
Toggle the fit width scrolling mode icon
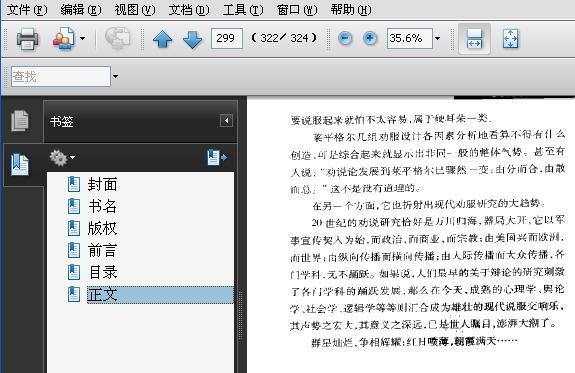tap(474, 39)
